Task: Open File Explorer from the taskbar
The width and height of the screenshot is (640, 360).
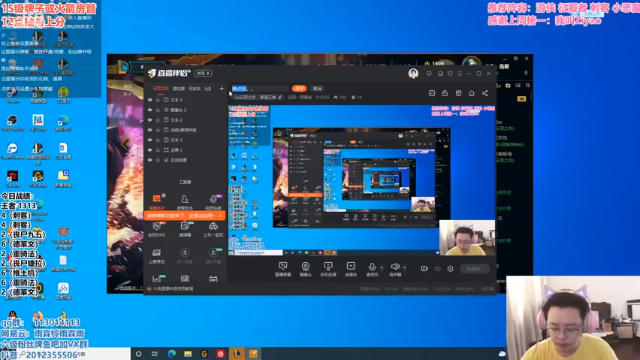Action: pyautogui.click(x=188, y=354)
